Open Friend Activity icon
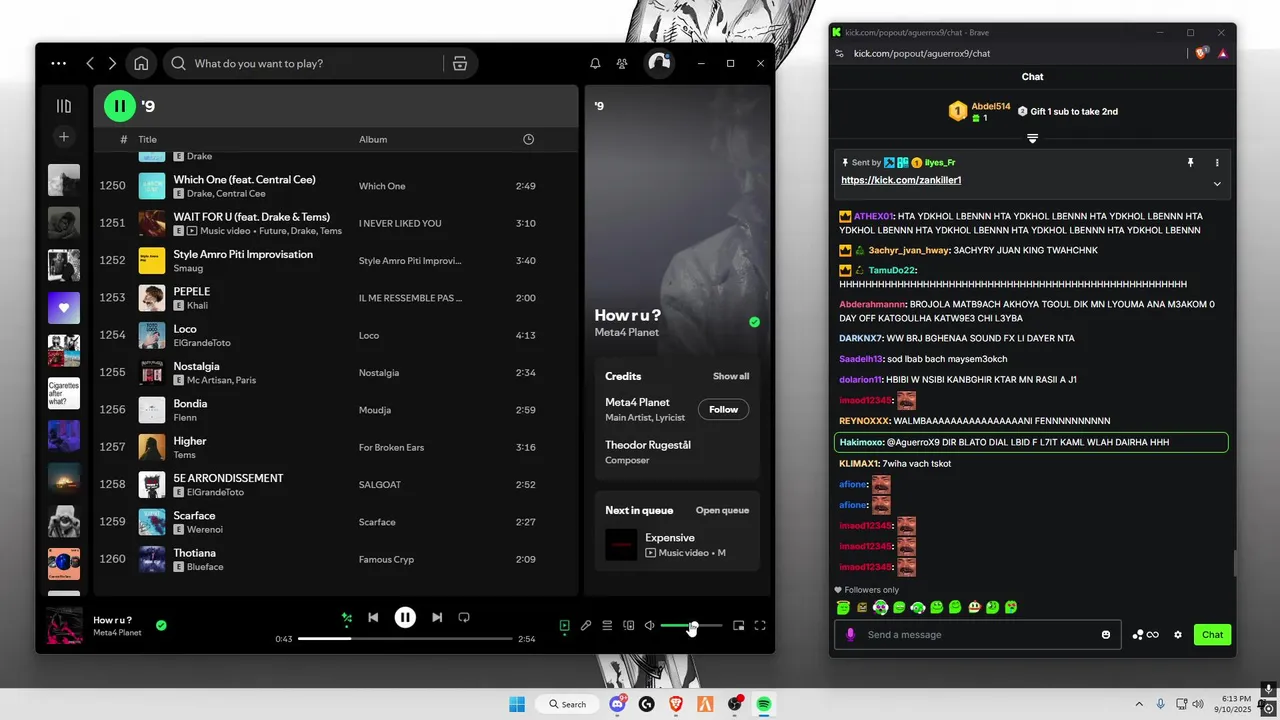1280x720 pixels. (x=622, y=63)
